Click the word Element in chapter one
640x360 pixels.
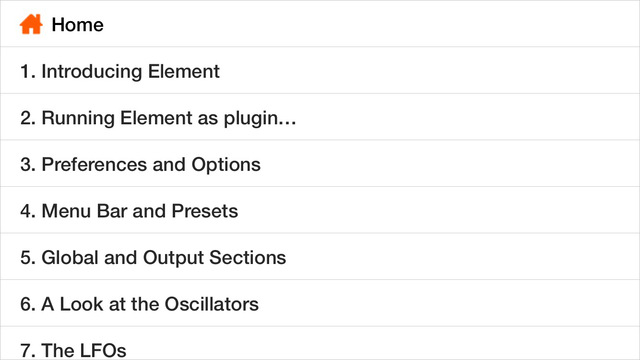[x=184, y=71]
